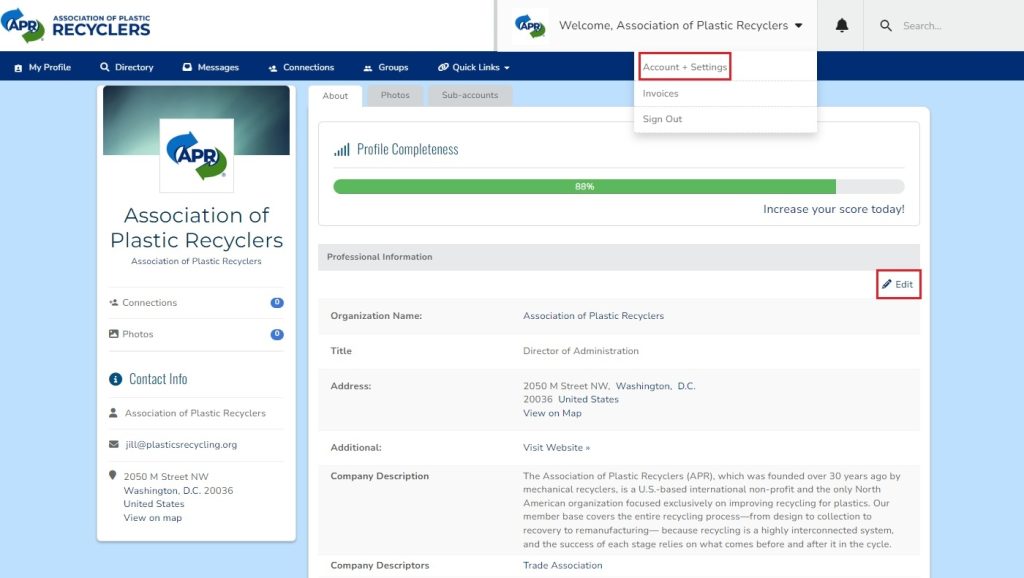Open Messages from the navigation bar
The width and height of the screenshot is (1024, 578).
click(x=210, y=67)
